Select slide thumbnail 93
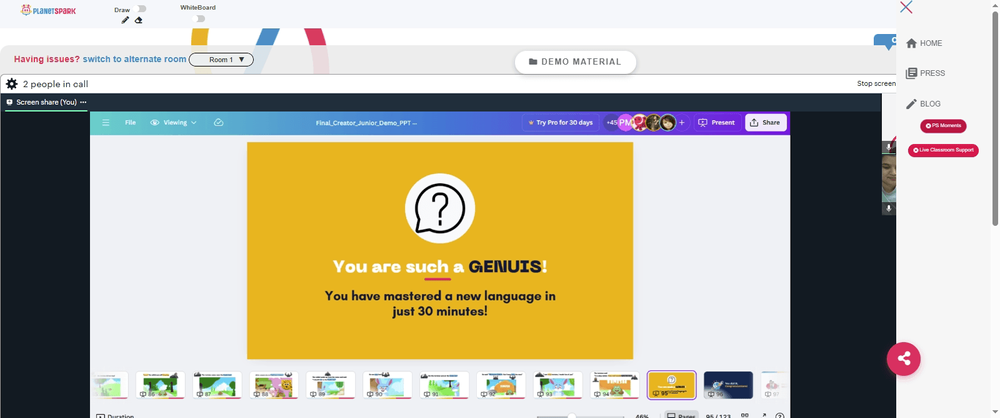Screen dimensions: 1000x418 click(x=557, y=385)
